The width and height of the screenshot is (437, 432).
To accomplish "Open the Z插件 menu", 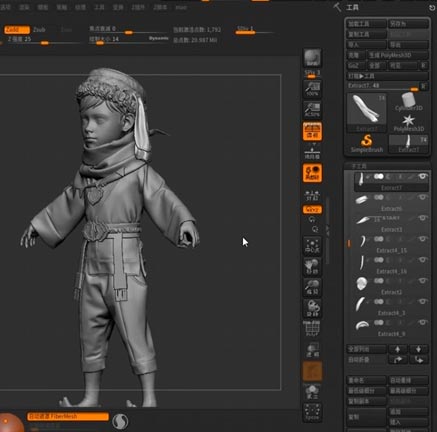I will [x=138, y=7].
